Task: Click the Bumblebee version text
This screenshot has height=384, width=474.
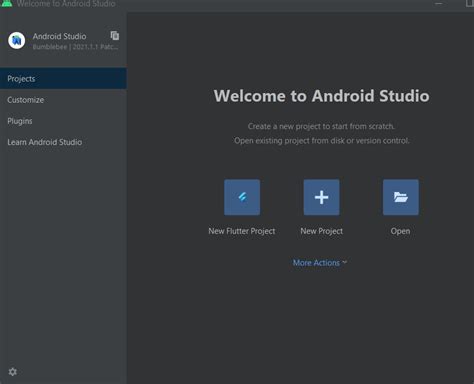Action: [x=75, y=47]
